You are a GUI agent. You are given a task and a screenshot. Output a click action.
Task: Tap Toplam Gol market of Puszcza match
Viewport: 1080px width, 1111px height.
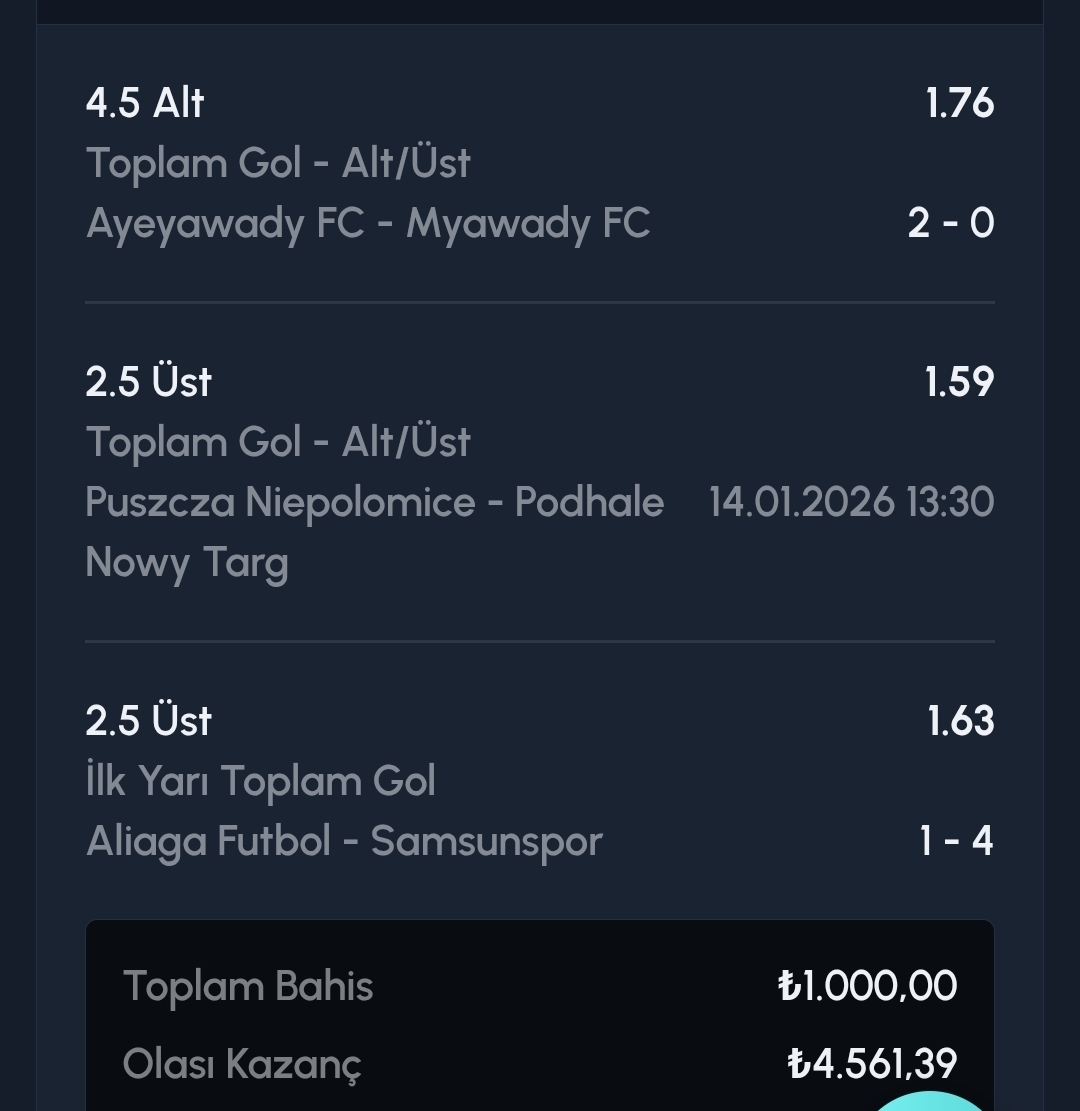278,442
